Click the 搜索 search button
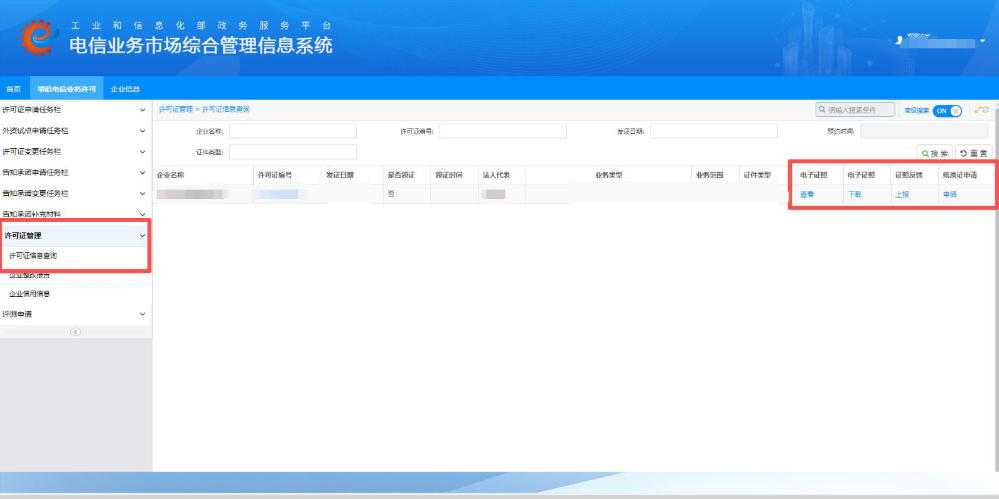999x499 pixels. pyautogui.click(x=934, y=153)
